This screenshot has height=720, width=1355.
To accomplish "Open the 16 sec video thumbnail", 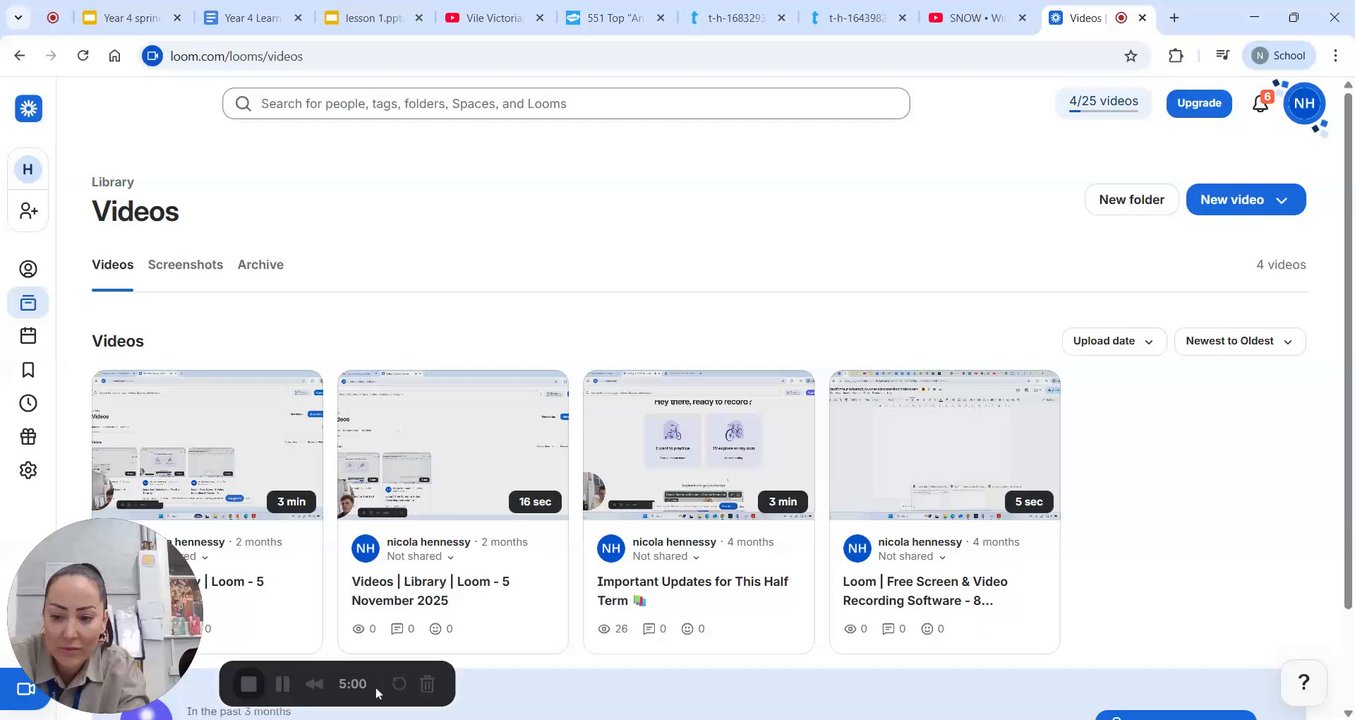I will pyautogui.click(x=453, y=445).
